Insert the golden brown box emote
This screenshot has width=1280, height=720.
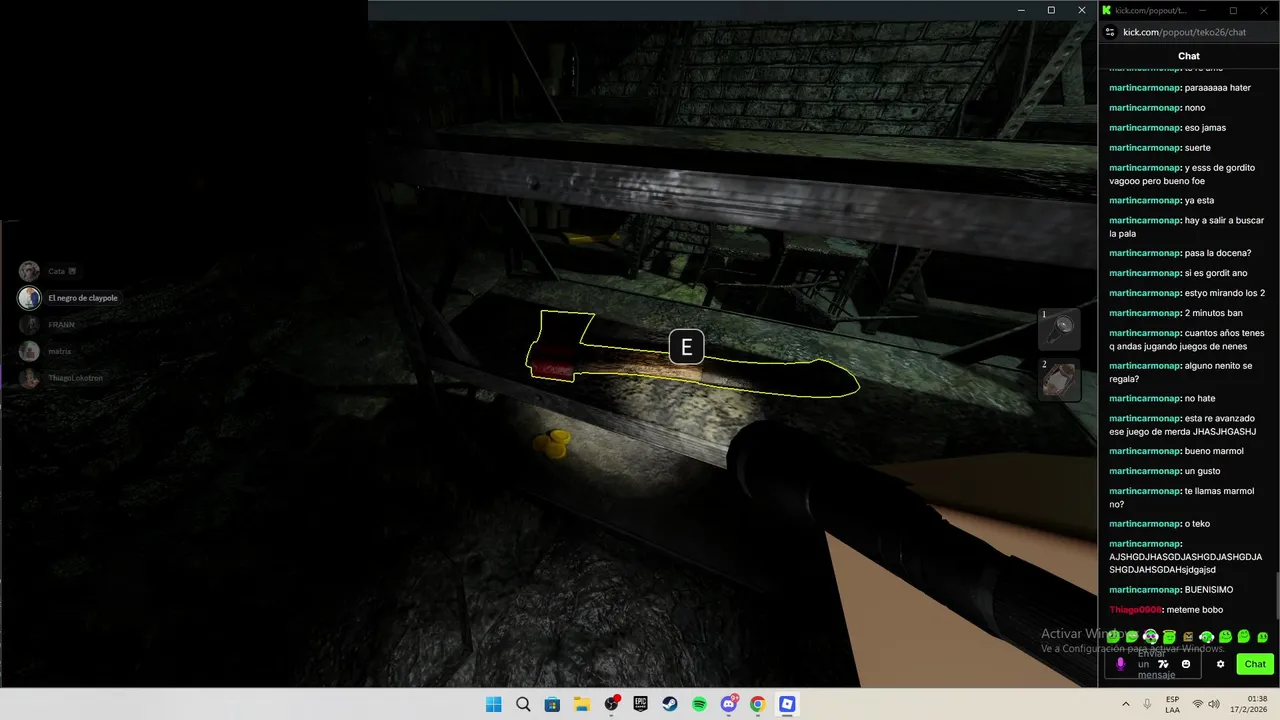click(1188, 637)
